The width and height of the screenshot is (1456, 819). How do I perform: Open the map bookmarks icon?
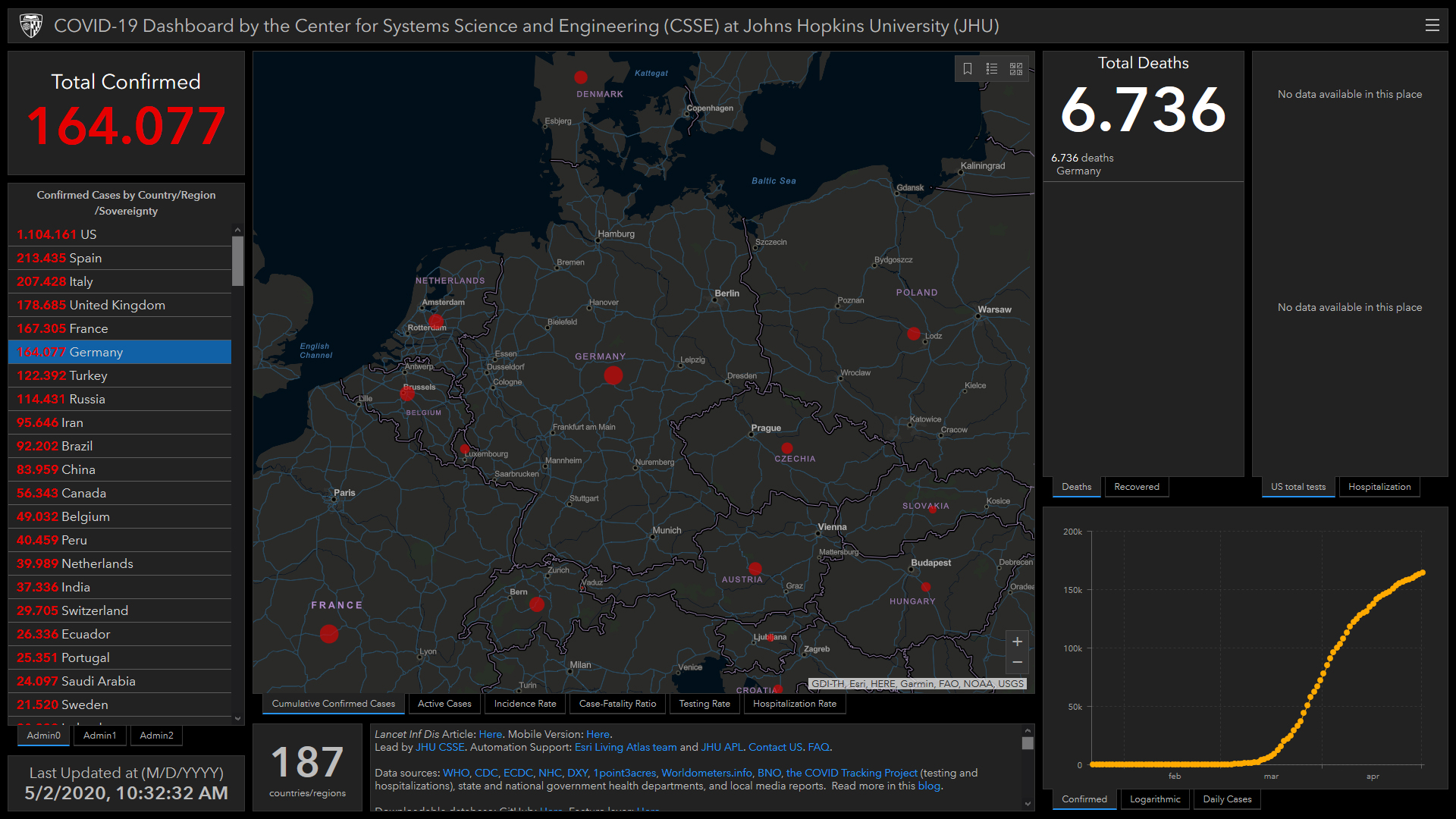[x=968, y=69]
